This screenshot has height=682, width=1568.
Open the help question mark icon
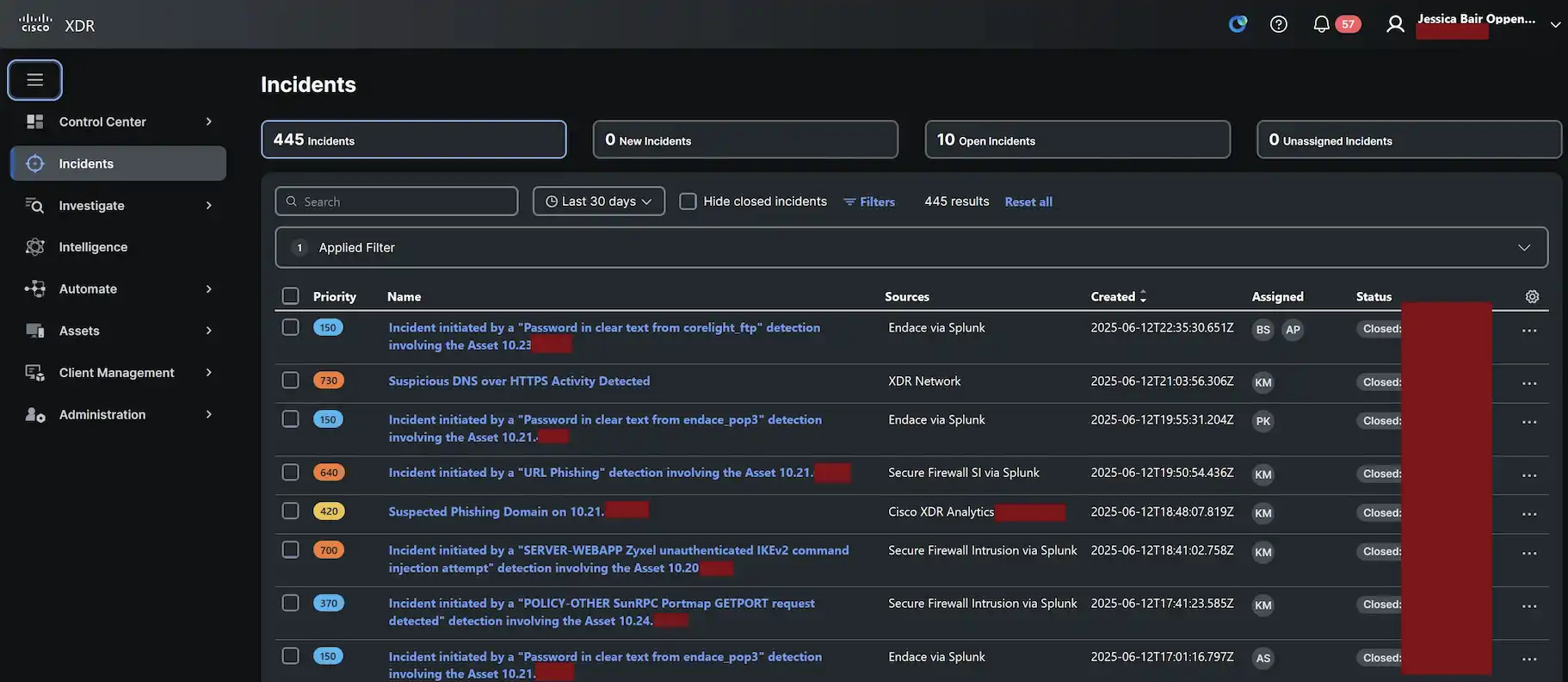tap(1279, 24)
